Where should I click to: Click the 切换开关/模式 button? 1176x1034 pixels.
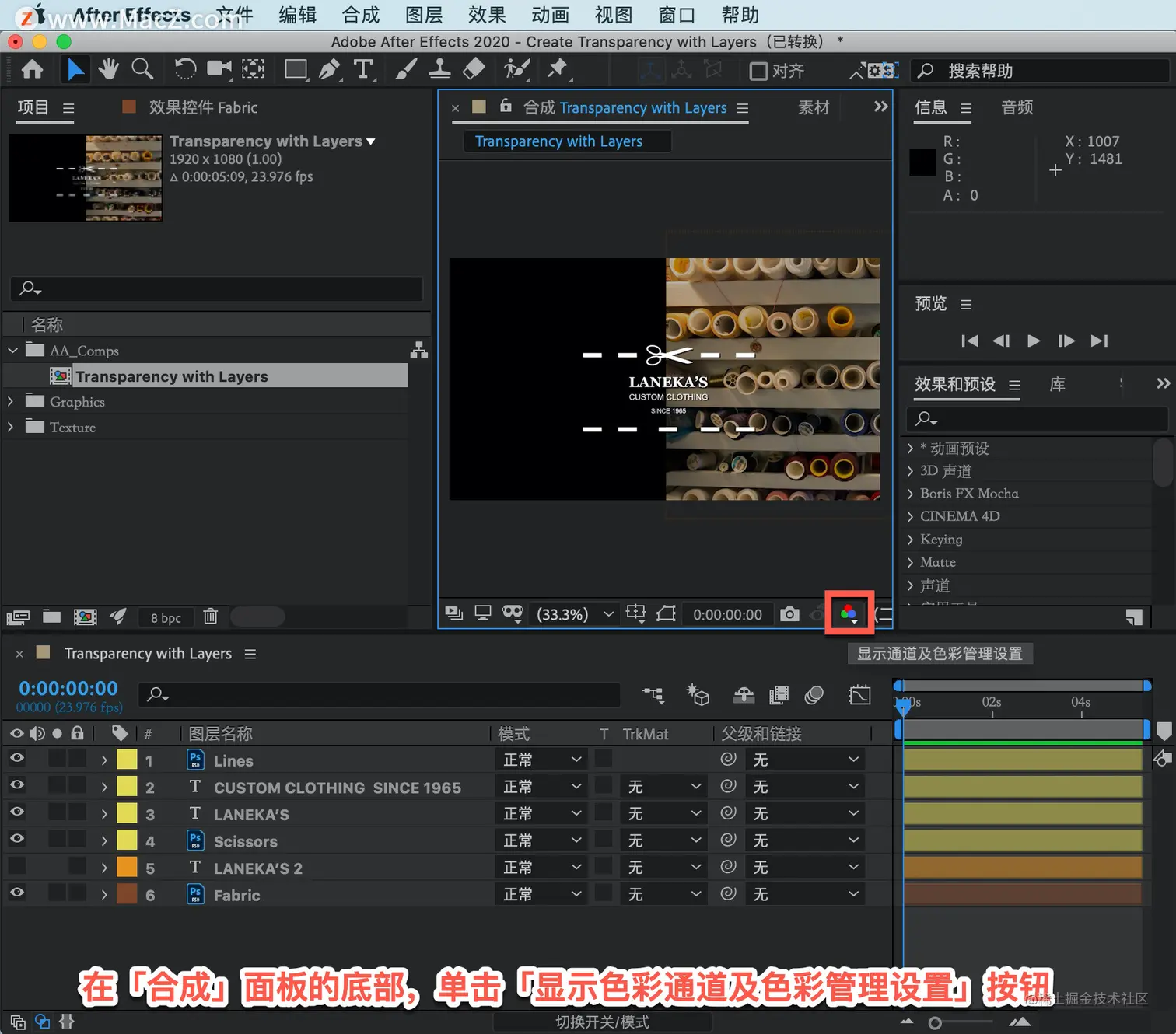coord(602,1022)
